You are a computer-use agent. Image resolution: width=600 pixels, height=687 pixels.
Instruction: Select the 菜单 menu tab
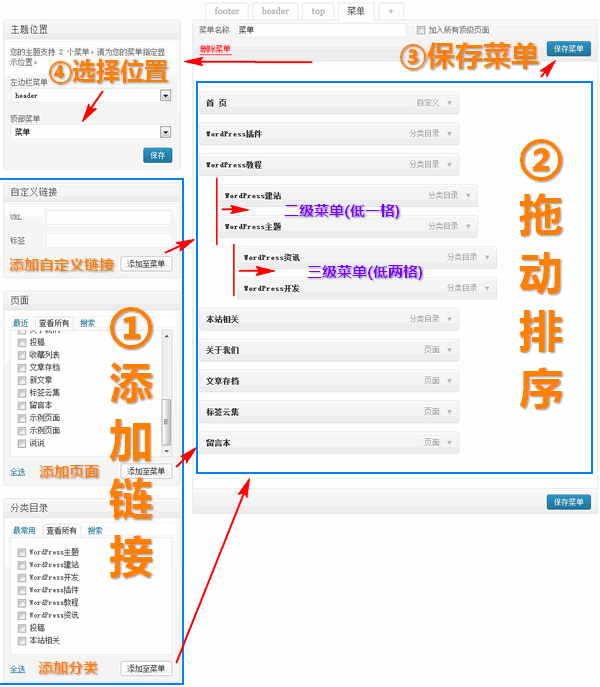pos(356,11)
